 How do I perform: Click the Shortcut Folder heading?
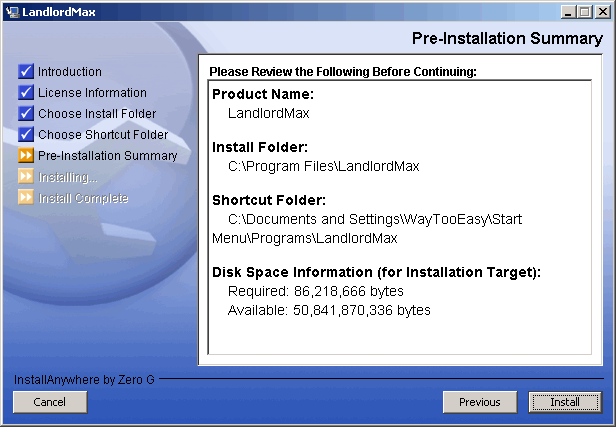pyautogui.click(x=269, y=200)
